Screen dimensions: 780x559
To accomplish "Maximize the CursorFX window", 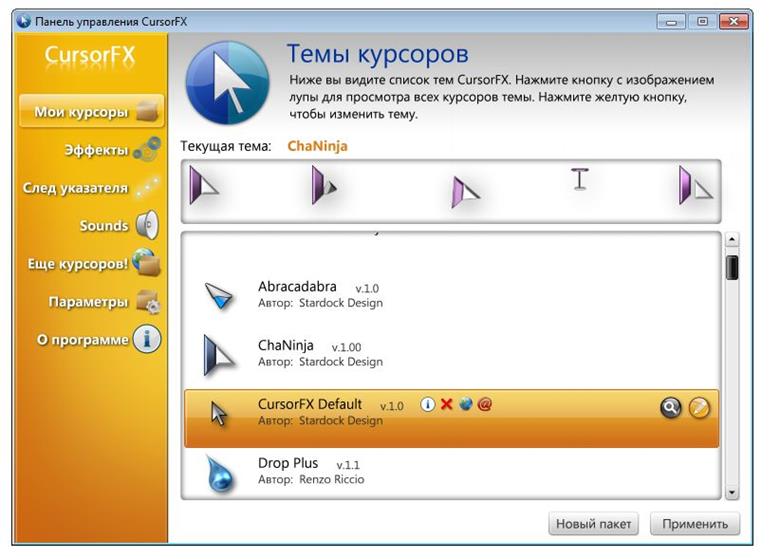I will (702, 21).
